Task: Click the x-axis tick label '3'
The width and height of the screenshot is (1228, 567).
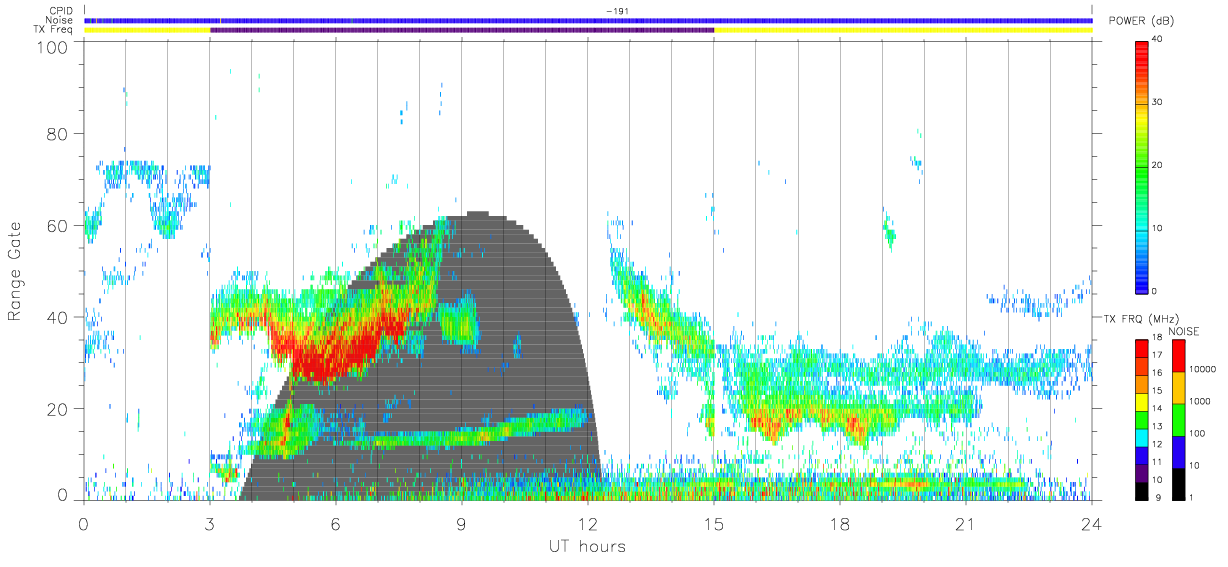Action: click(x=210, y=523)
